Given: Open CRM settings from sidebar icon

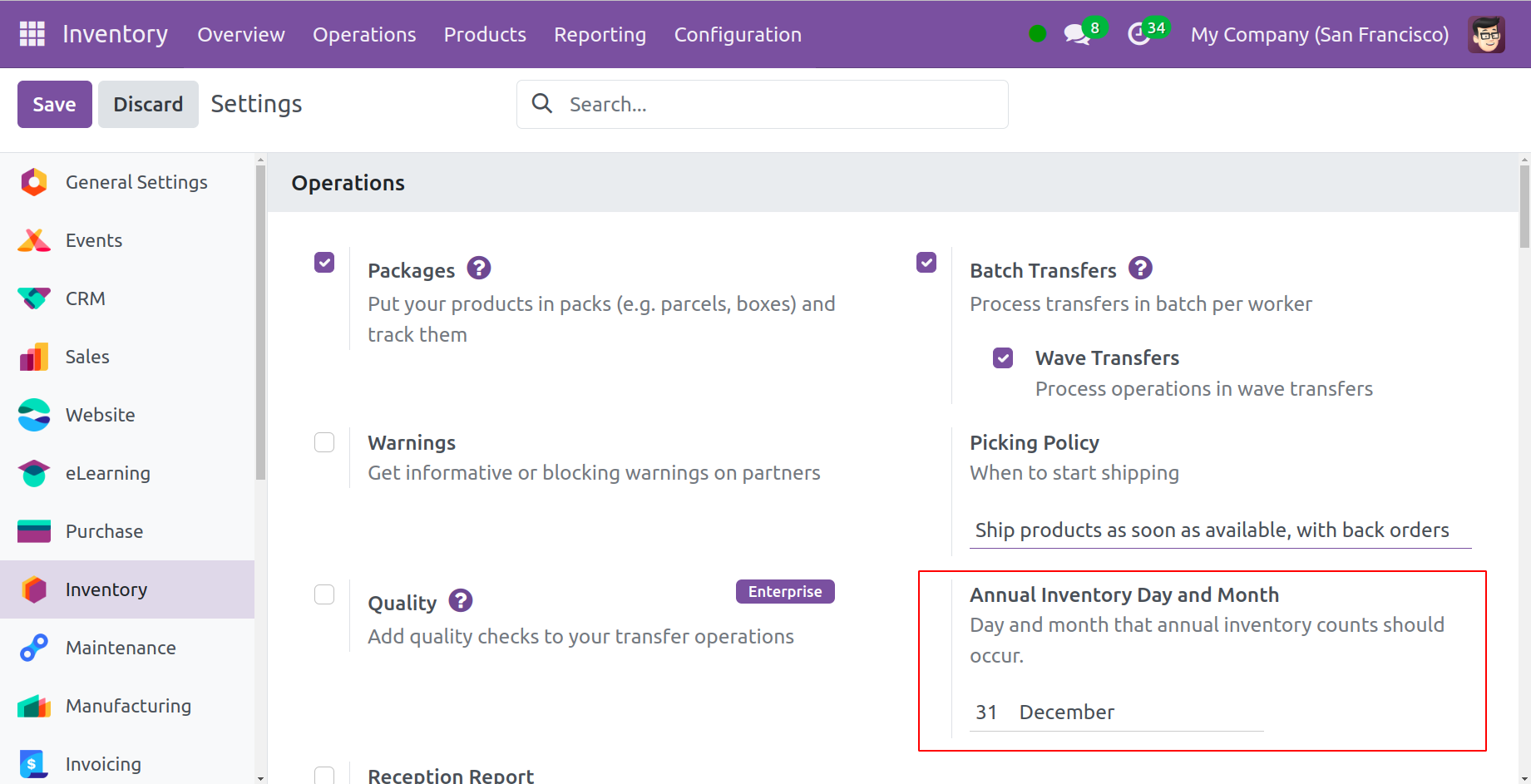Looking at the screenshot, I should click(34, 298).
